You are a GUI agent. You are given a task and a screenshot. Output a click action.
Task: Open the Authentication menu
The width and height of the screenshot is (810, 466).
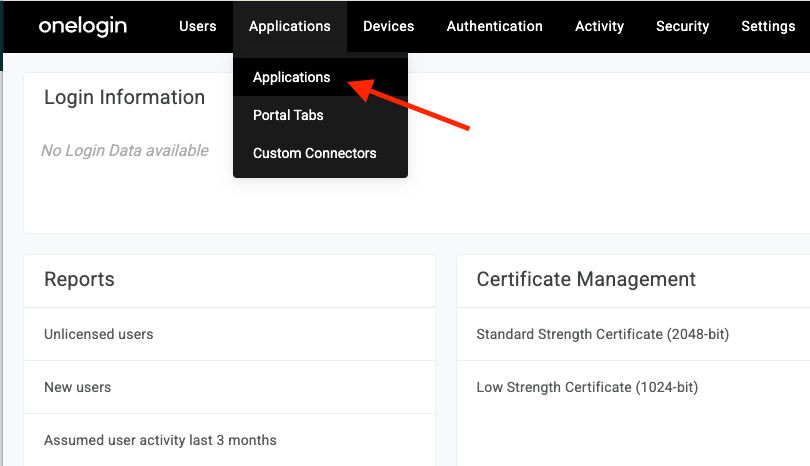(494, 26)
